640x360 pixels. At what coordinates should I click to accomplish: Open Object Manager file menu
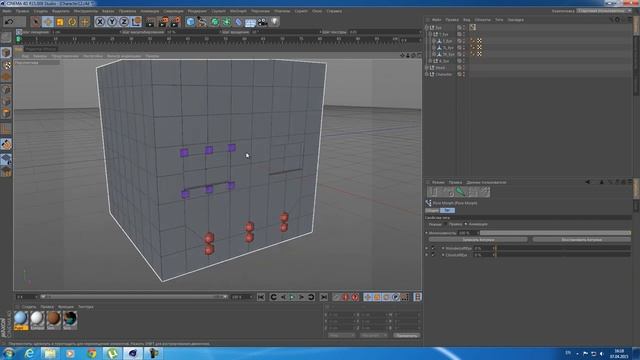[x=436, y=20]
